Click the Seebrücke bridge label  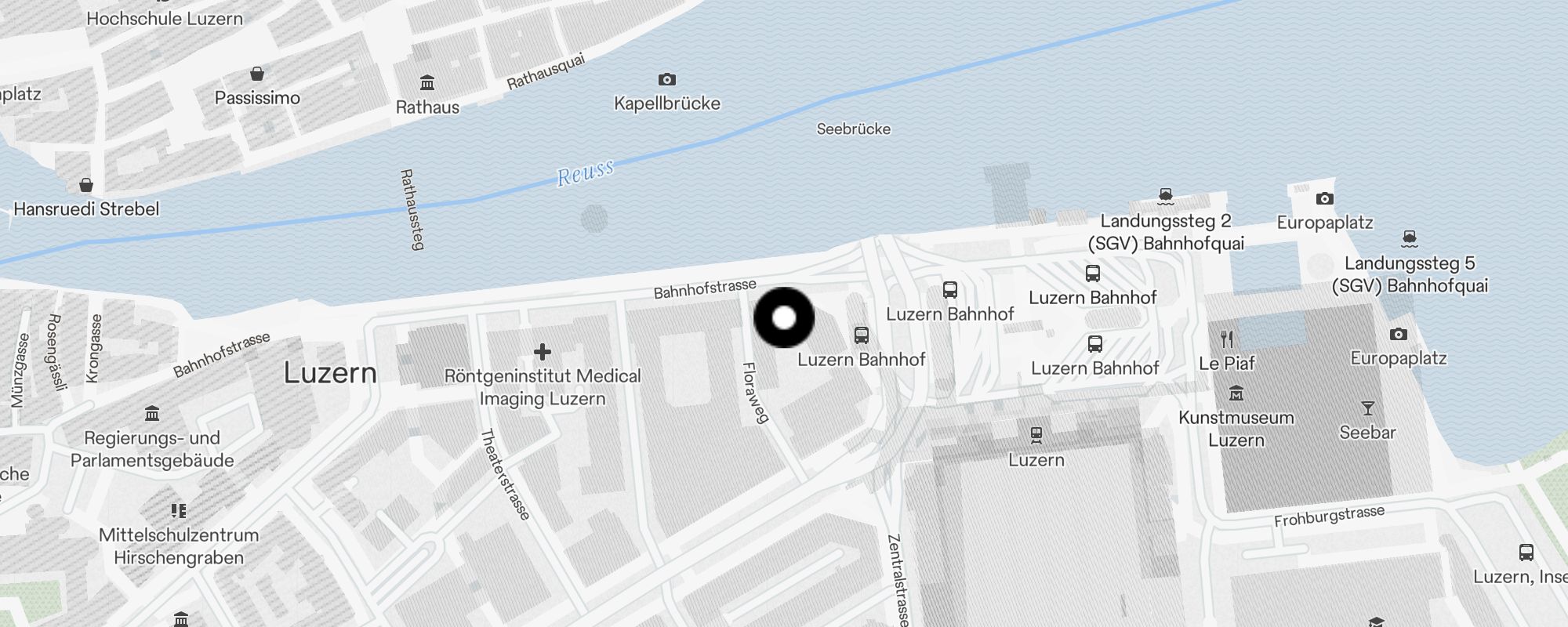coord(854,129)
